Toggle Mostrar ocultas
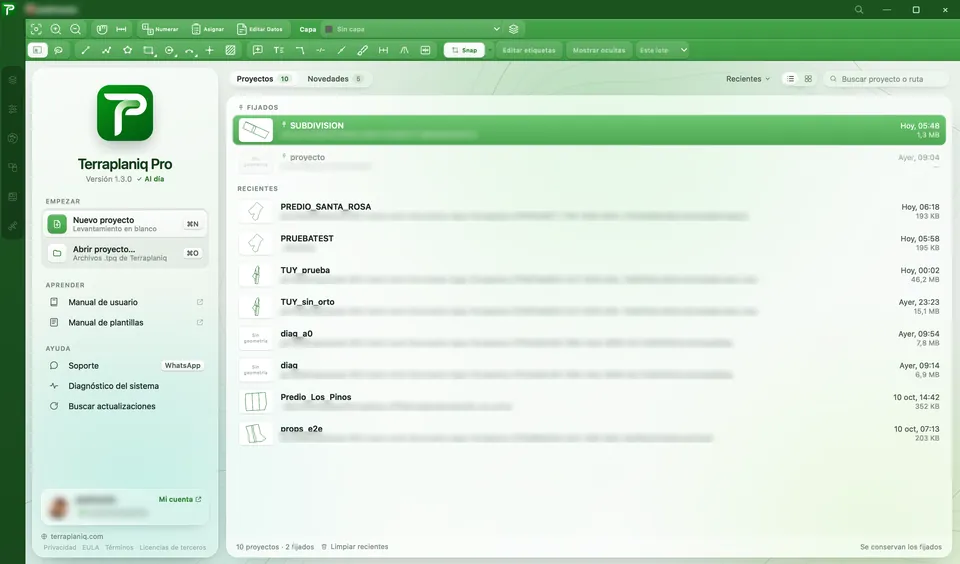 click(599, 50)
